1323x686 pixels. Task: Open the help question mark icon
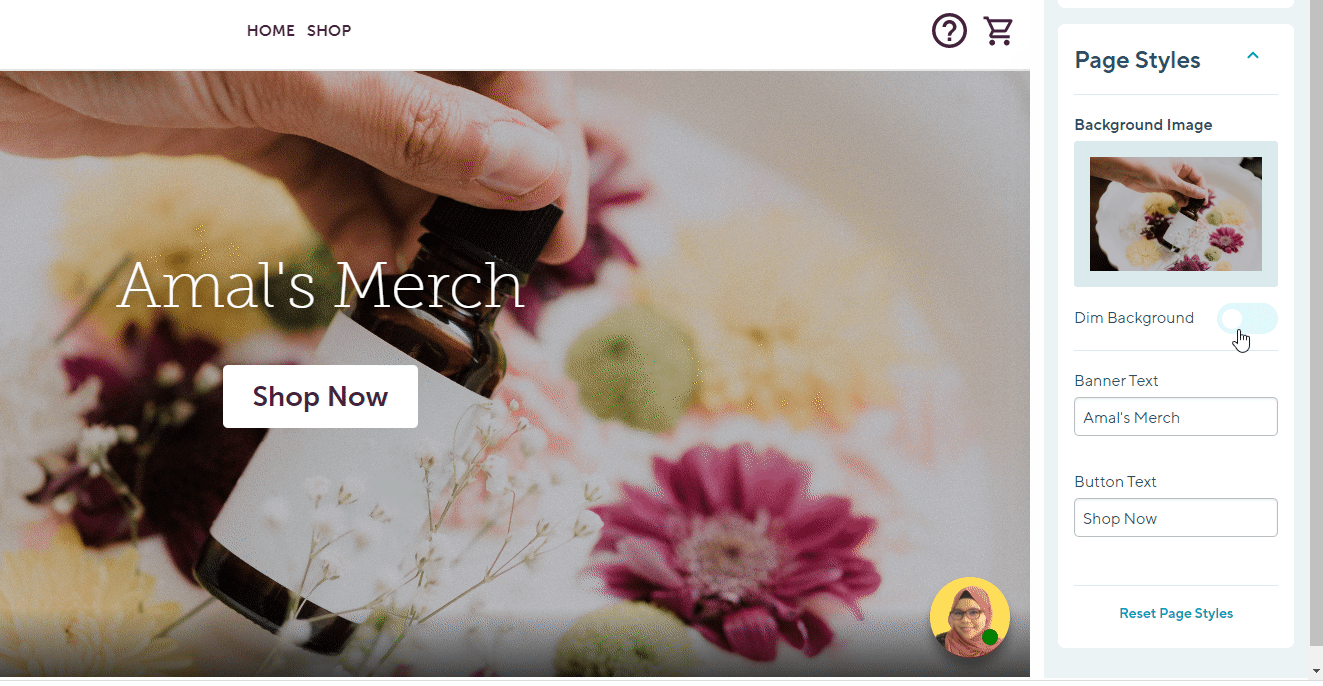949,31
